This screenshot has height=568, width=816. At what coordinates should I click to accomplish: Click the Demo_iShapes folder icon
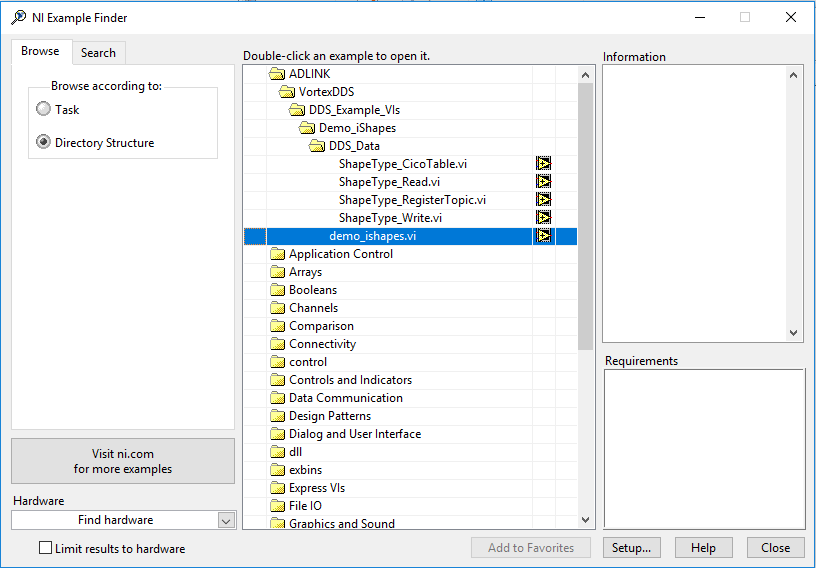(x=307, y=128)
